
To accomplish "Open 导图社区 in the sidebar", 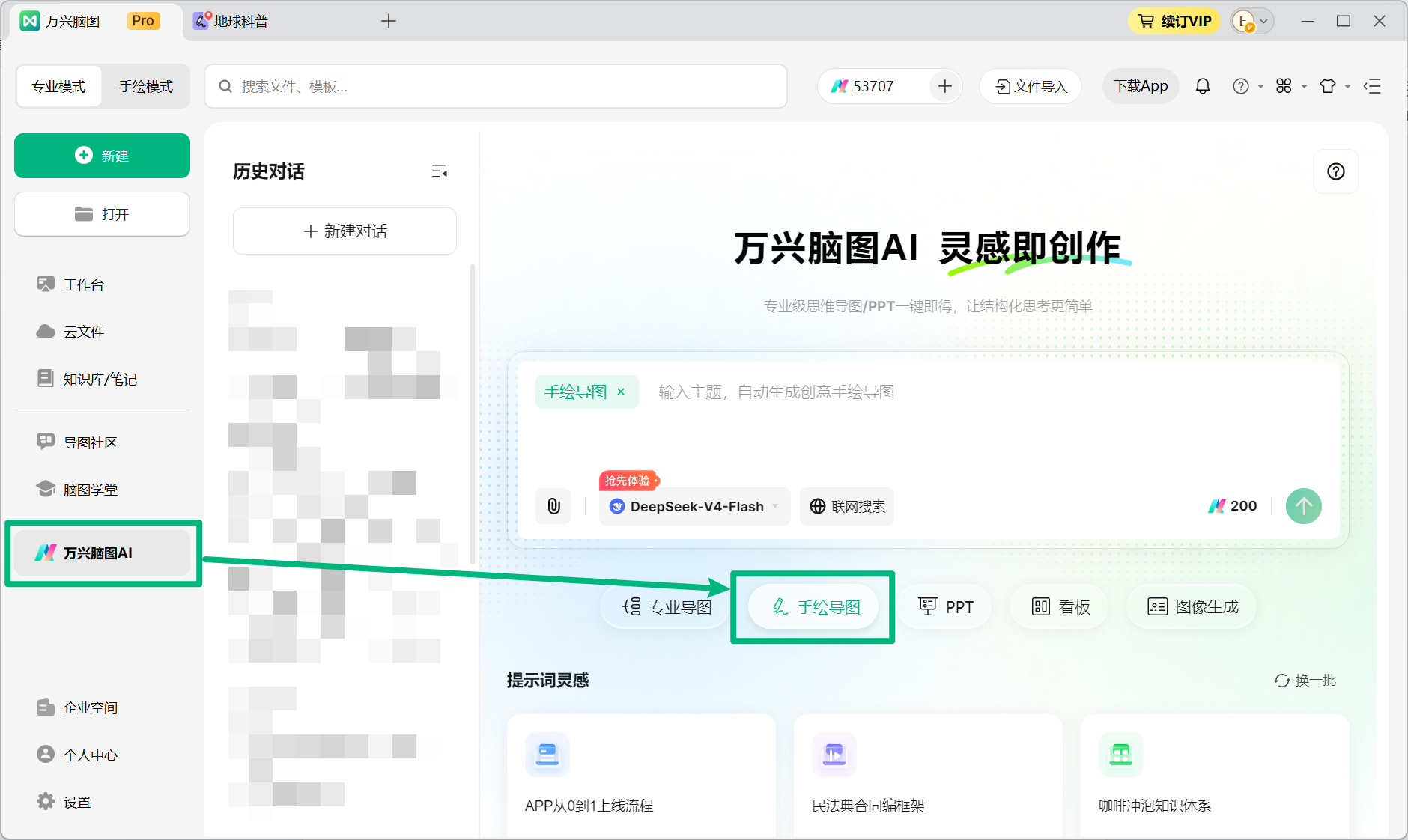I will click(77, 442).
